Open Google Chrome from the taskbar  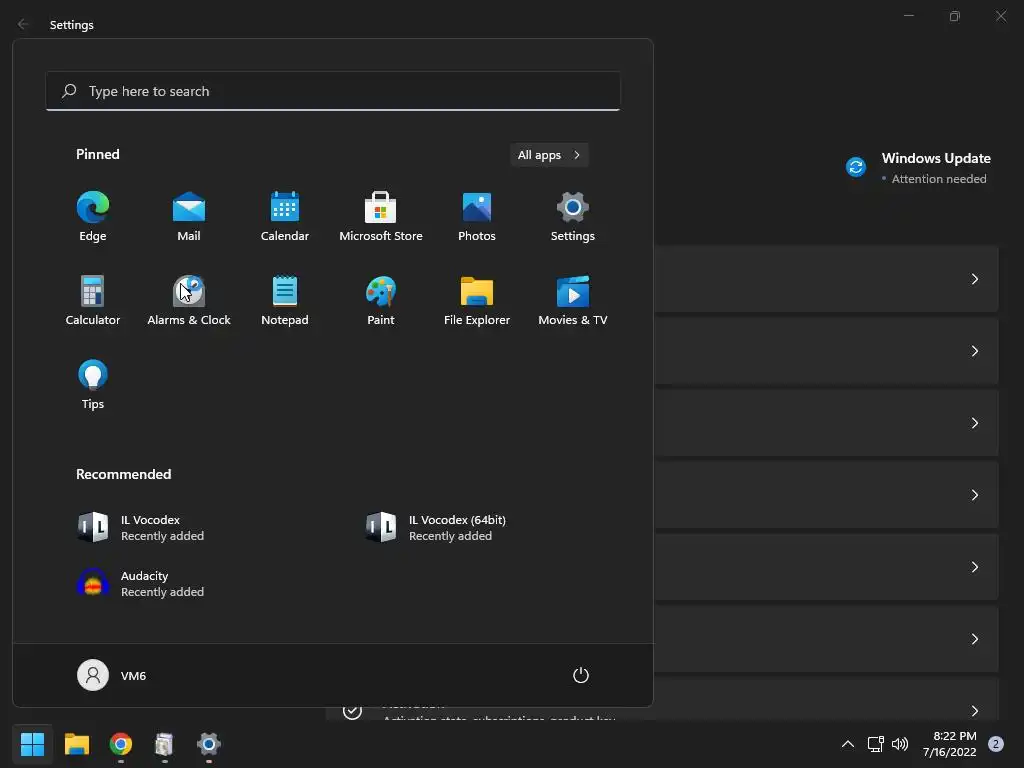pos(121,744)
